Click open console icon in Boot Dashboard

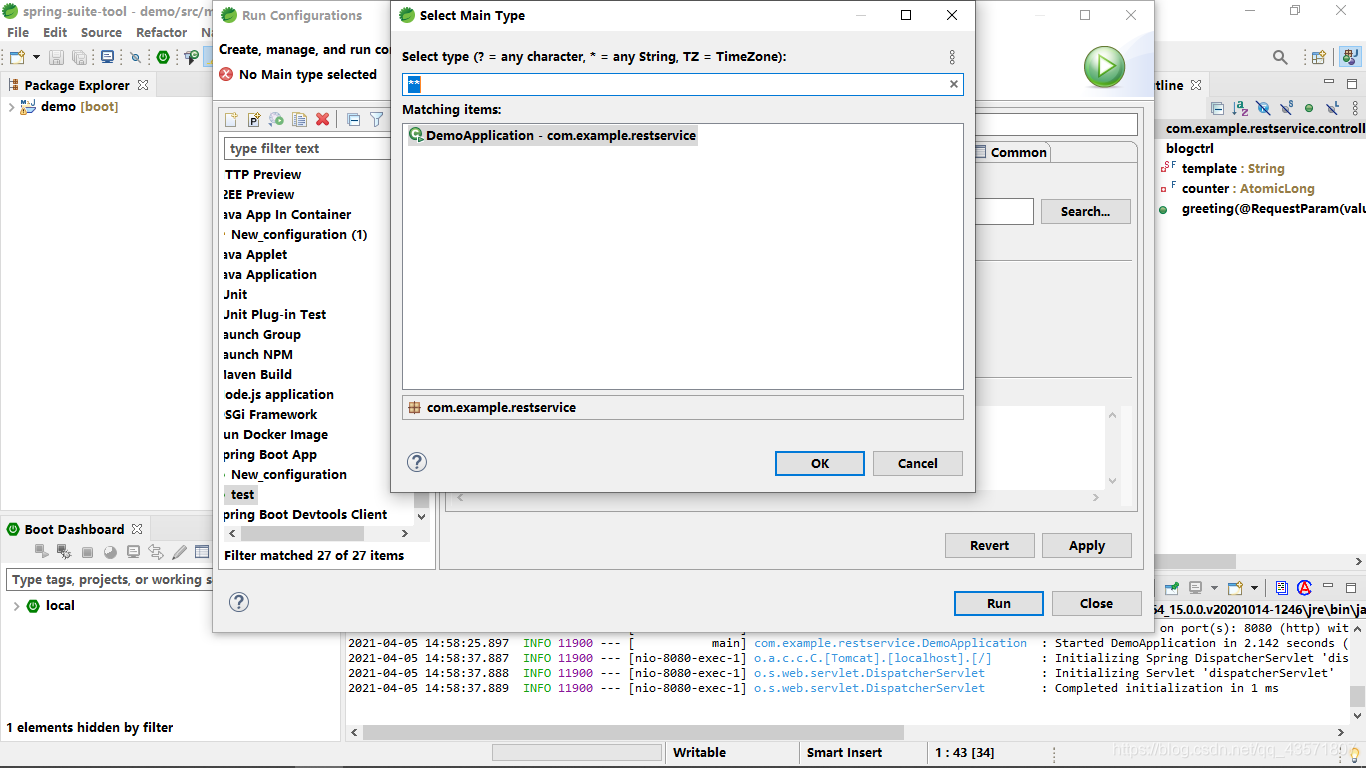133,552
